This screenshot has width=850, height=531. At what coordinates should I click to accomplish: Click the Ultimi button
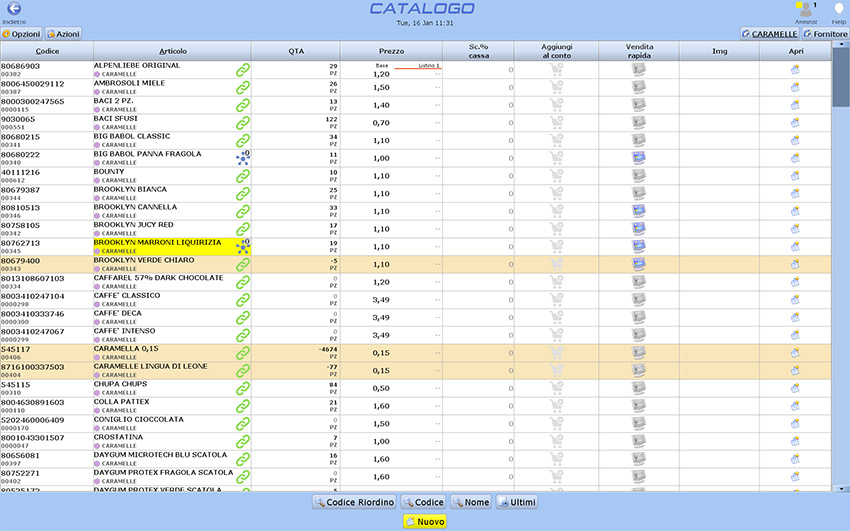[x=517, y=502]
